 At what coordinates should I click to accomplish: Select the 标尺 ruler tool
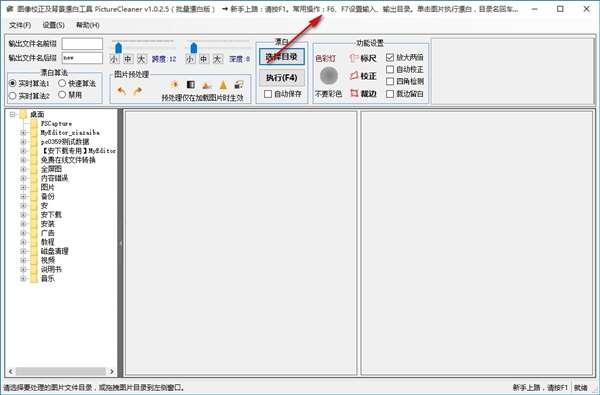pyautogui.click(x=363, y=58)
